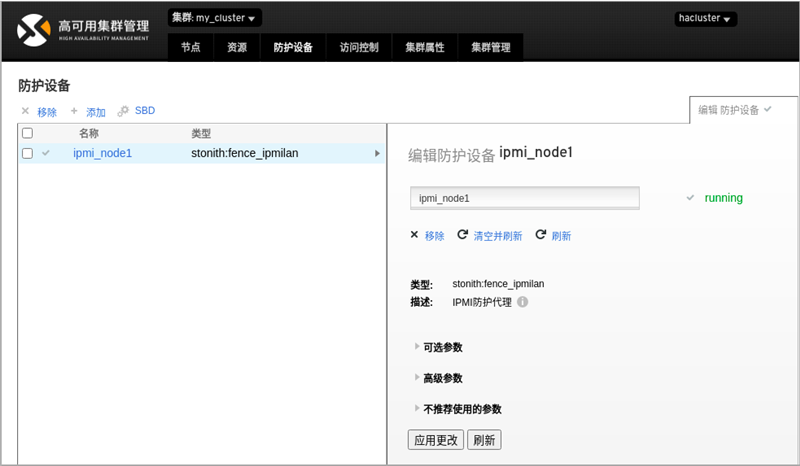This screenshot has width=800, height=466.
Task: Click the refresh icon beside 清空并刷新
Action: pyautogui.click(x=462, y=235)
